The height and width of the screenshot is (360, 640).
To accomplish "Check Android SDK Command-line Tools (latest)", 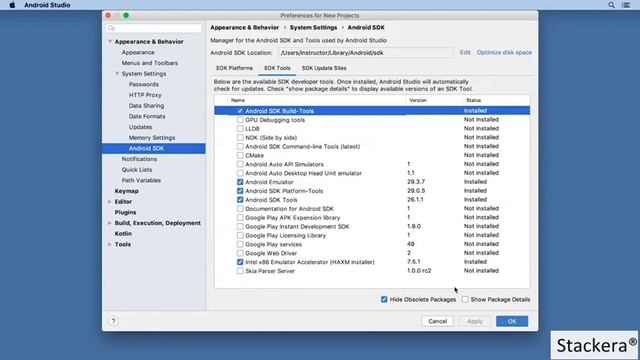I will 240,147.
